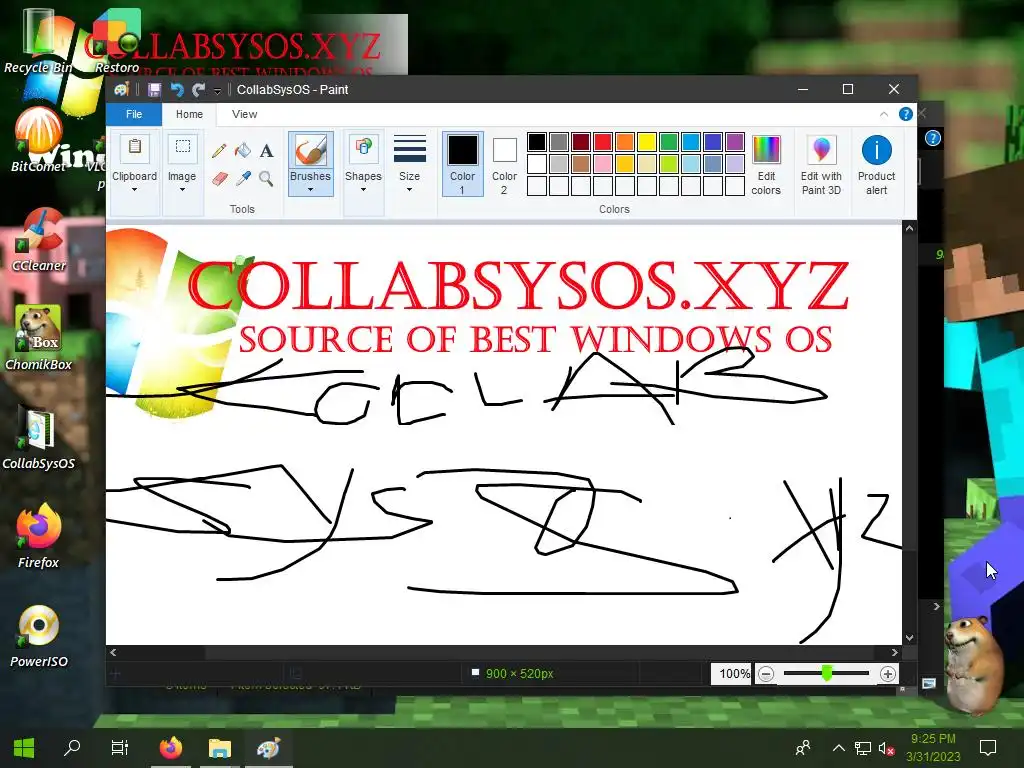The image size is (1024, 768).
Task: Select the Color picker eyedropper tool
Action: tap(243, 178)
